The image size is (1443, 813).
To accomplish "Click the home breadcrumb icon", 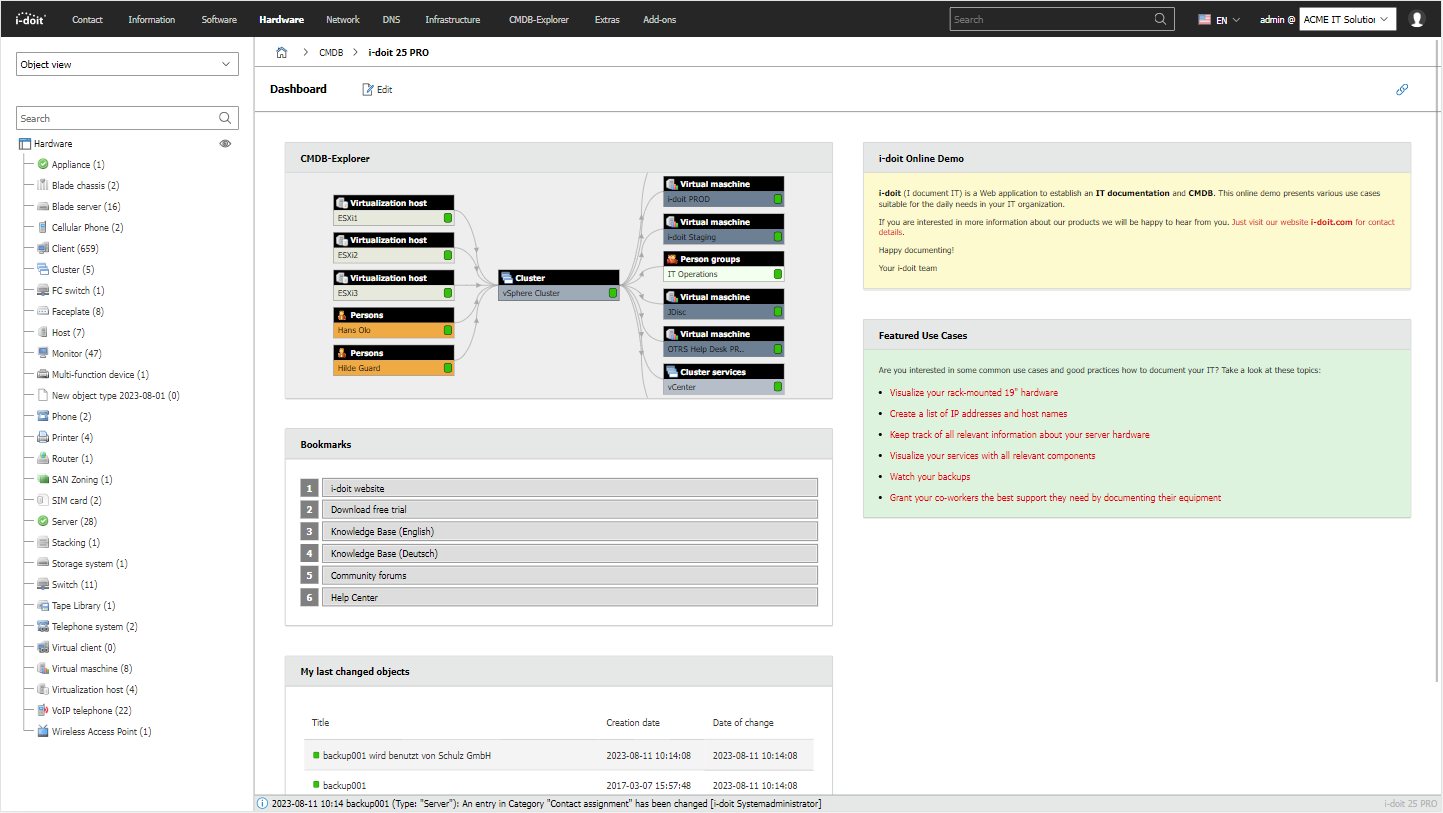I will pyautogui.click(x=282, y=52).
